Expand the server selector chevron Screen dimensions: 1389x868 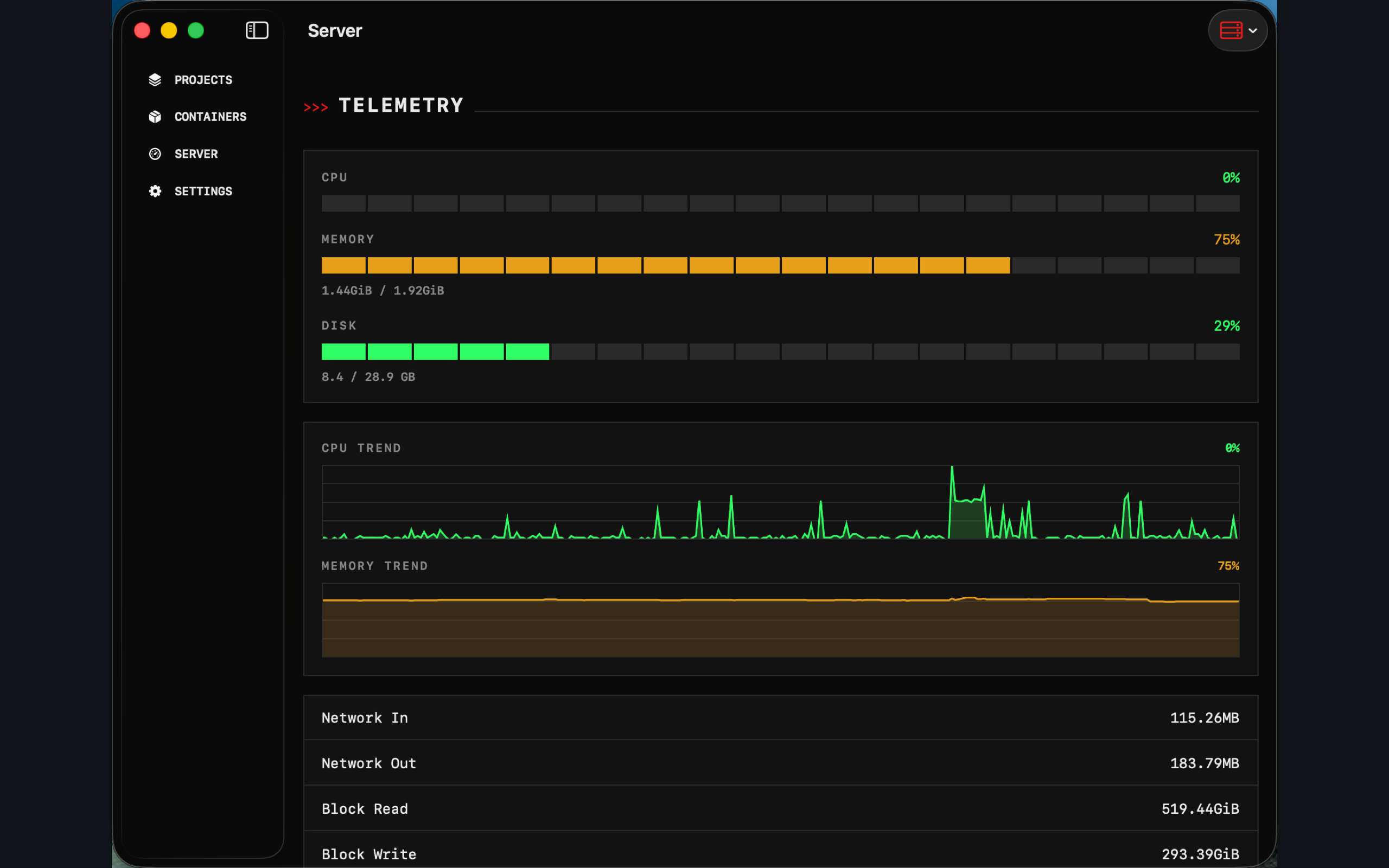click(1253, 30)
